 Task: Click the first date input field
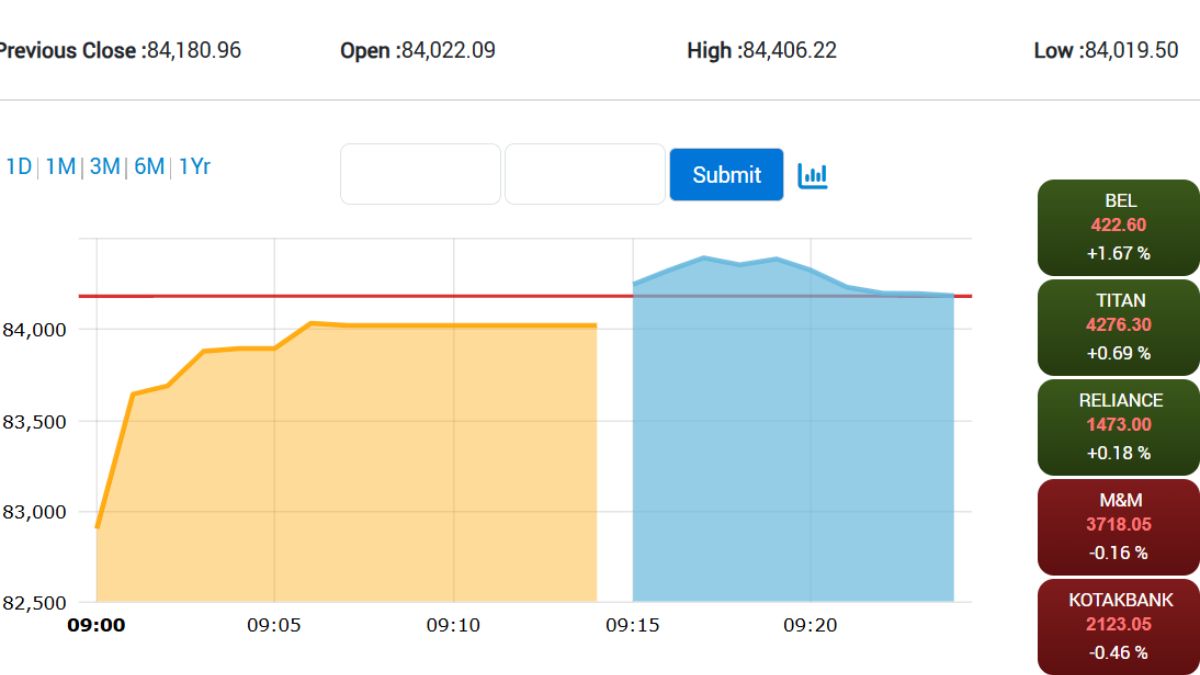(420, 174)
